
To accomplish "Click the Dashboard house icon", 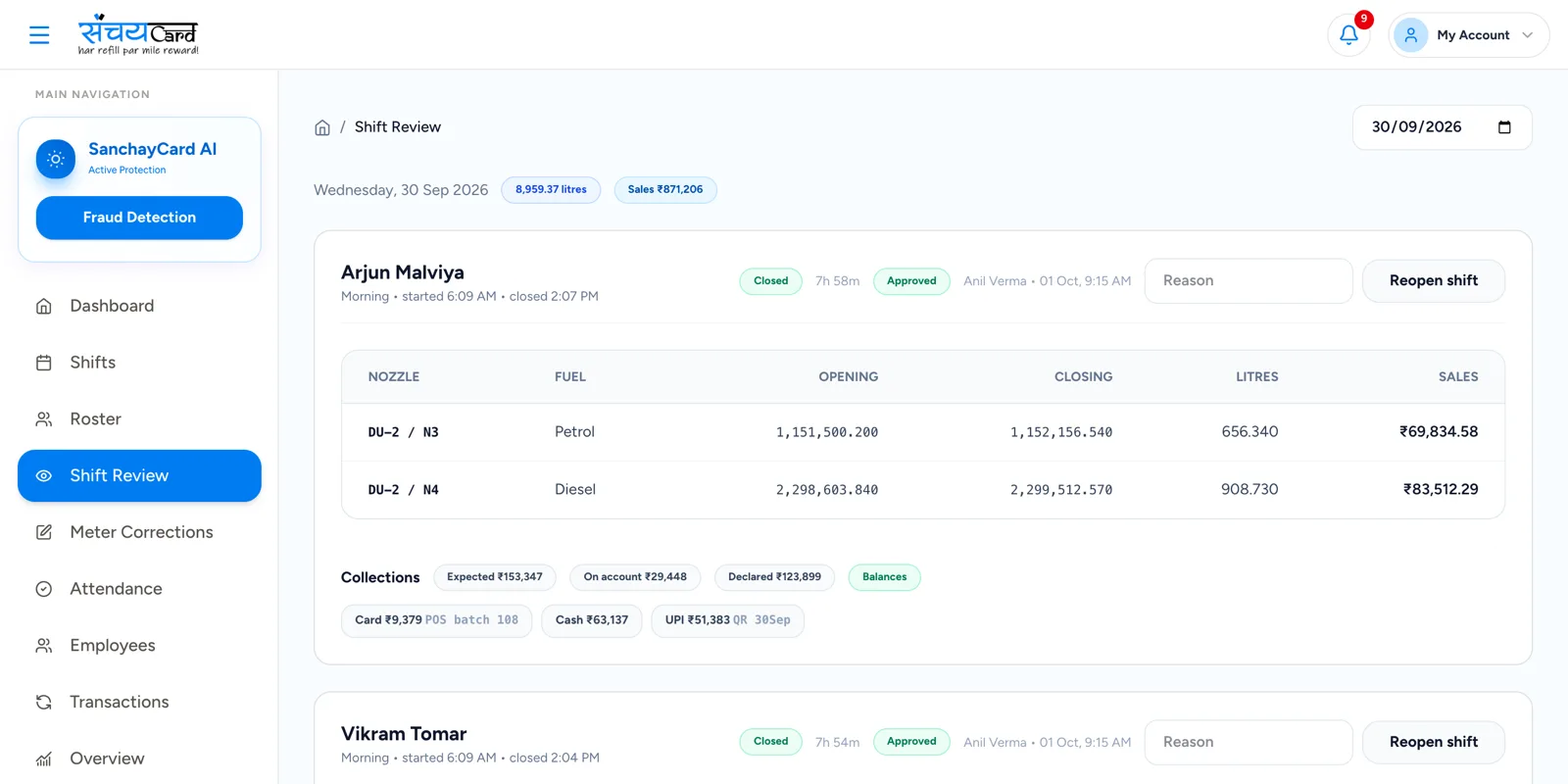I will click(x=44, y=306).
